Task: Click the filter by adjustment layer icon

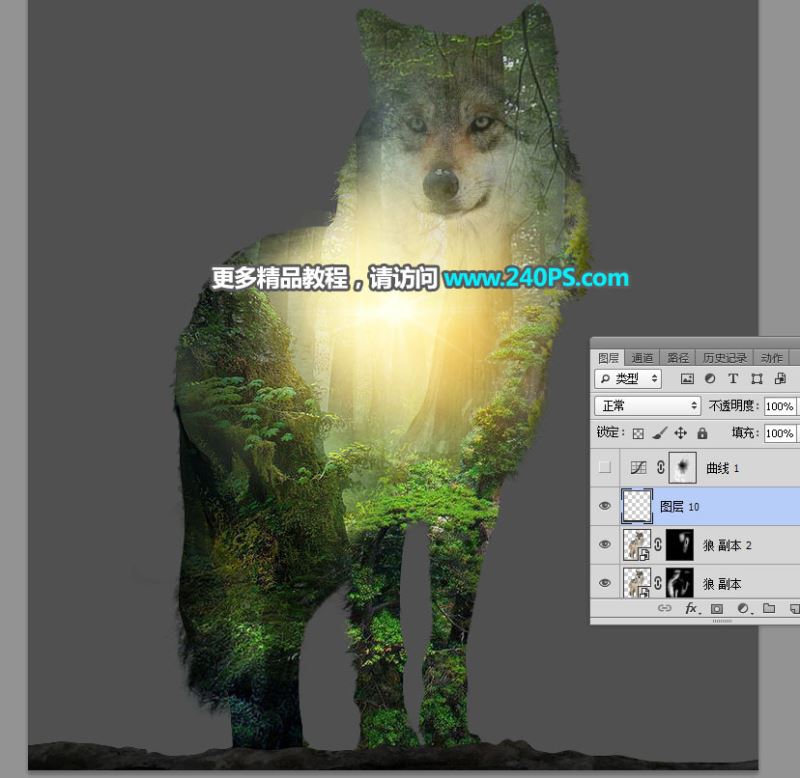Action: pos(710,378)
